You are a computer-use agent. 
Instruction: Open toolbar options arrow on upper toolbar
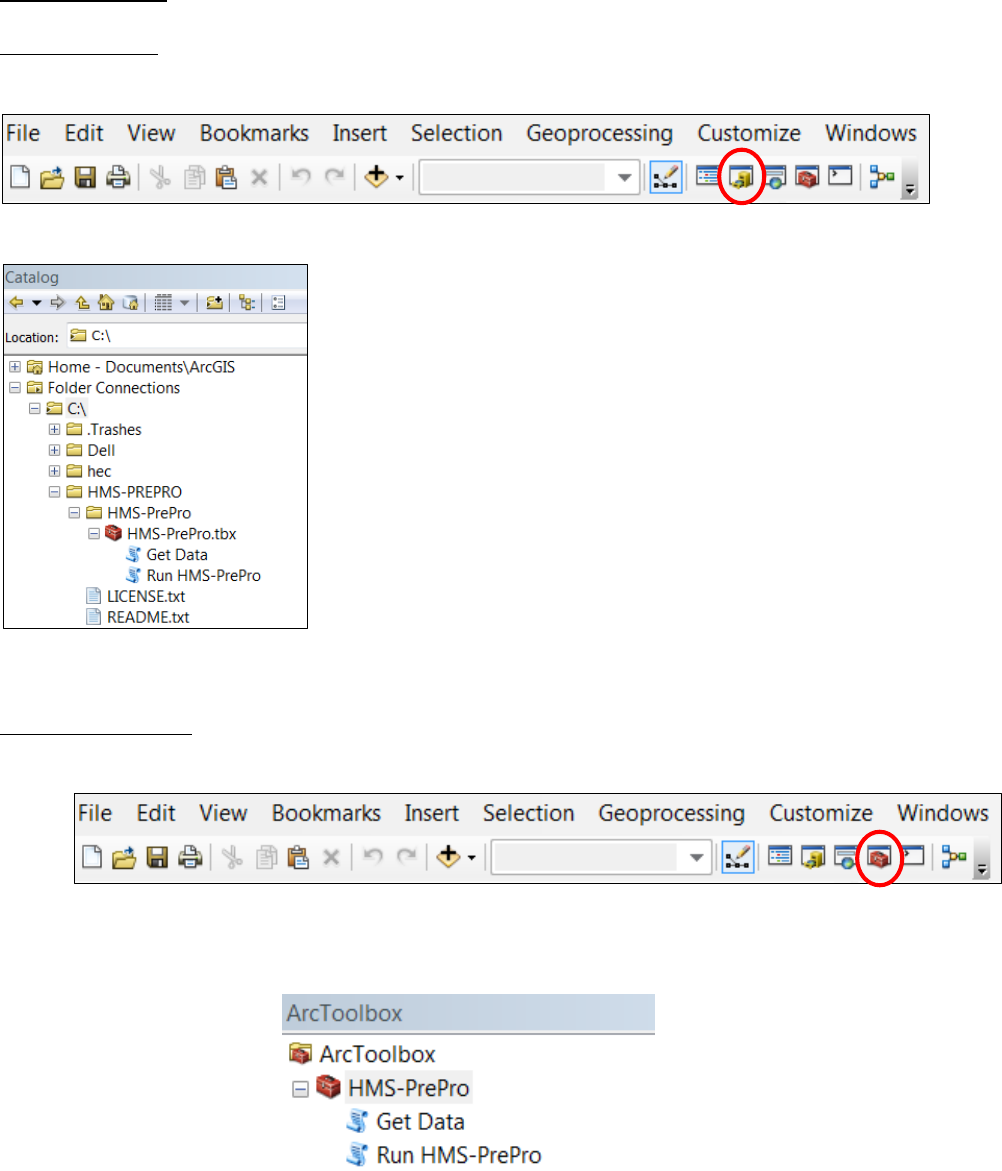coord(909,190)
